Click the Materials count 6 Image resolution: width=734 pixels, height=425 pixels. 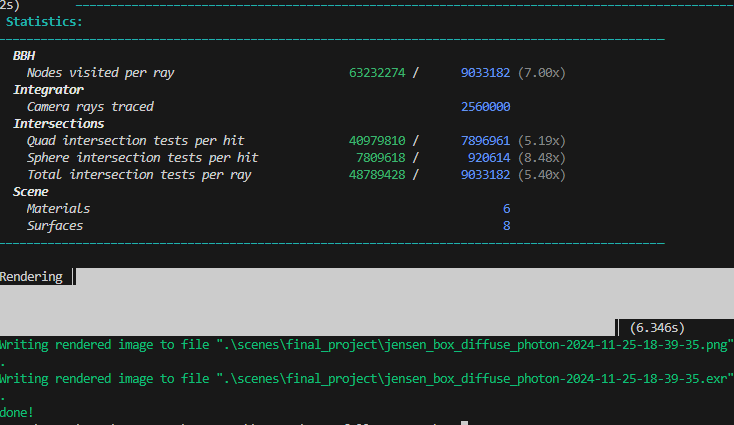506,209
